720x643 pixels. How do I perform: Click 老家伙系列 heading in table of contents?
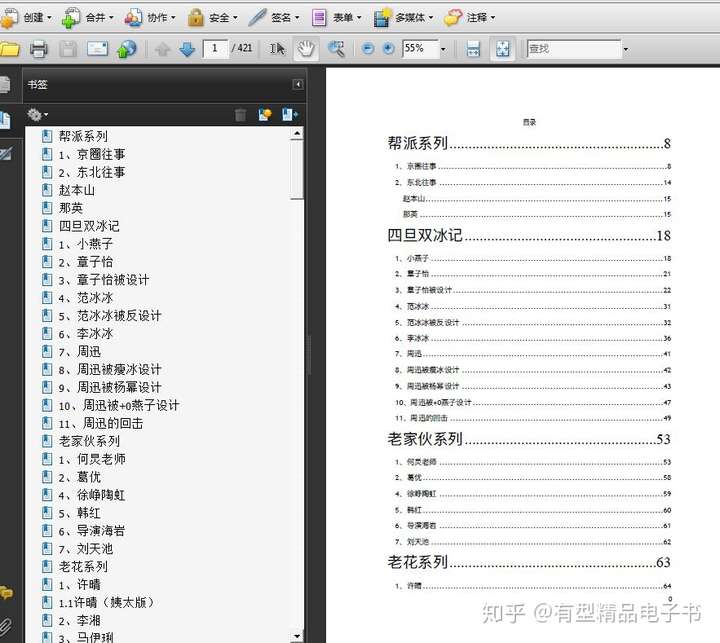coord(425,439)
